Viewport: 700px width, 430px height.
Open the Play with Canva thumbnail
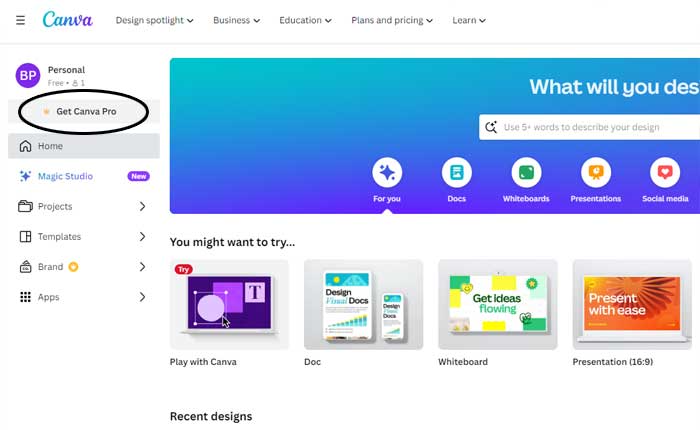[x=229, y=305]
